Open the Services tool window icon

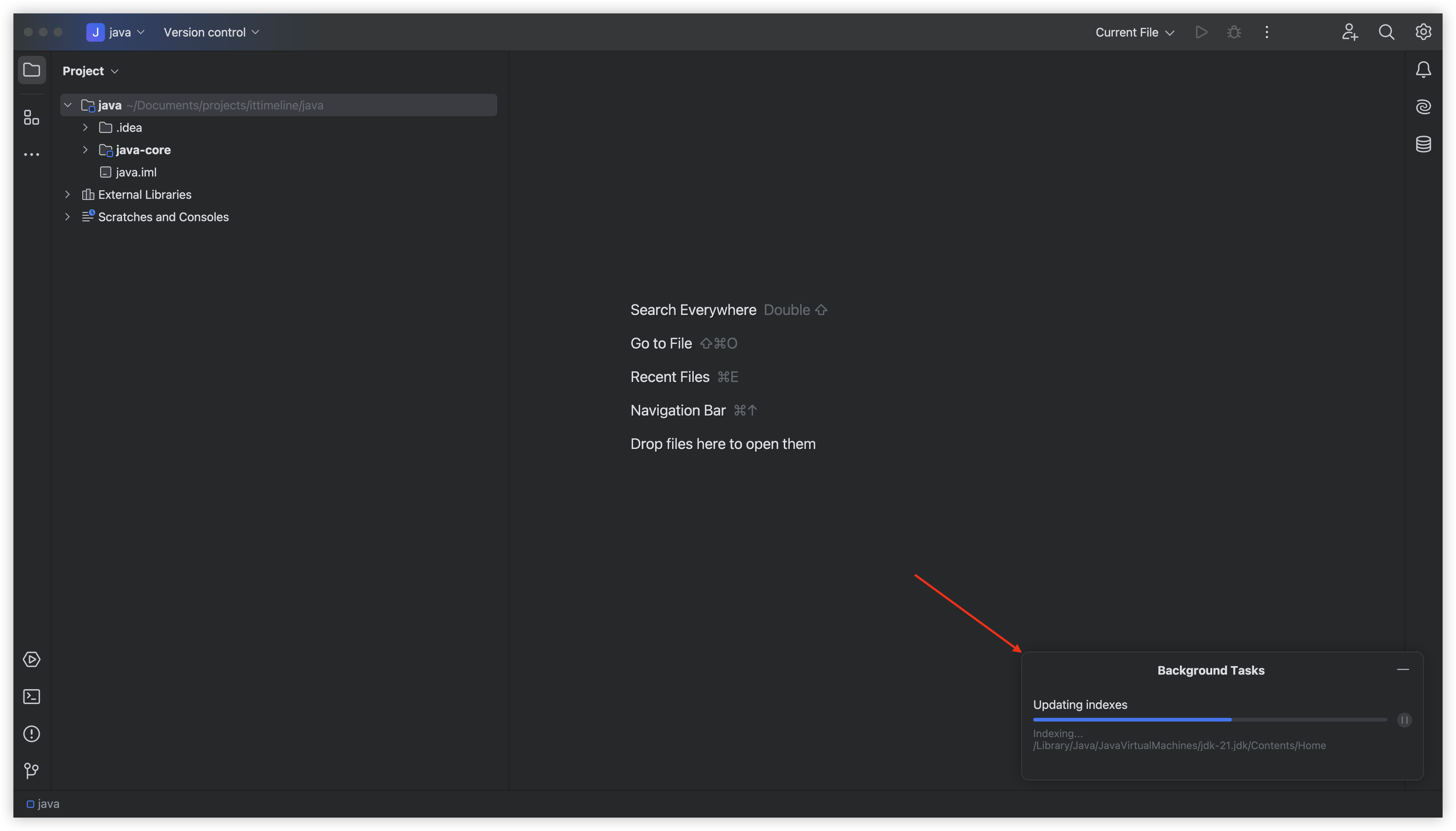[x=31, y=660]
